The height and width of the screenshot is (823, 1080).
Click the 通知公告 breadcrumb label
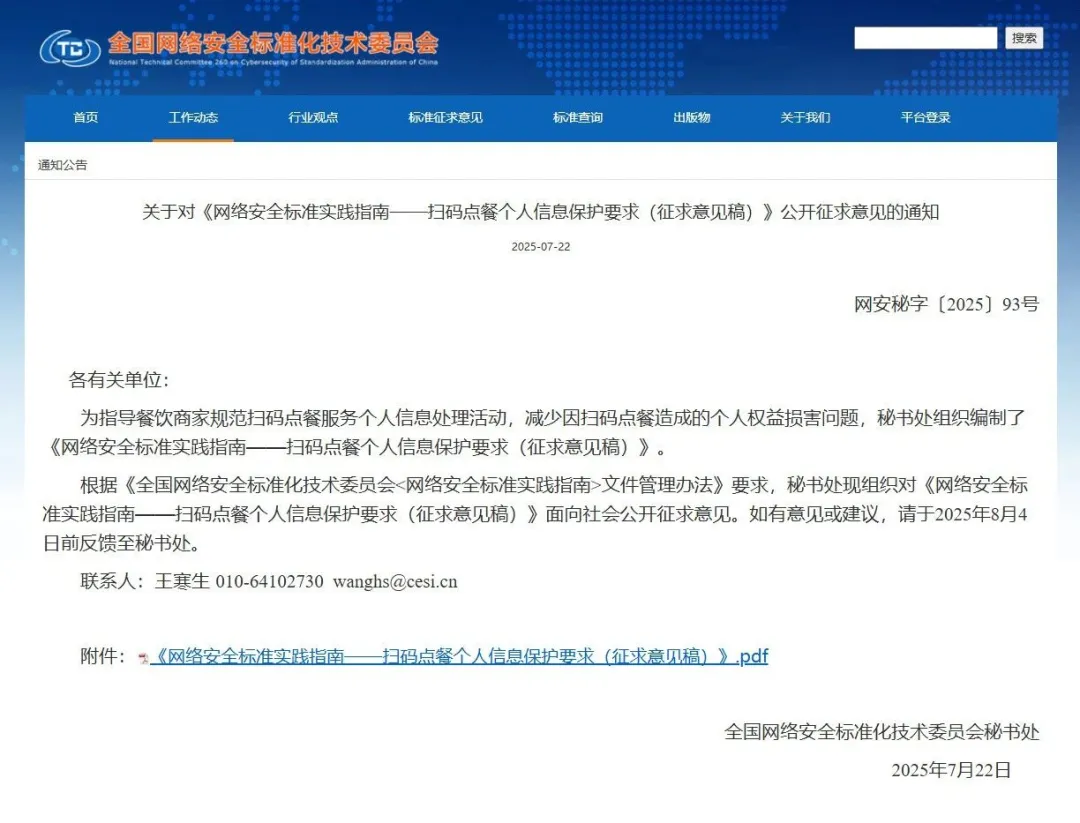point(62,165)
